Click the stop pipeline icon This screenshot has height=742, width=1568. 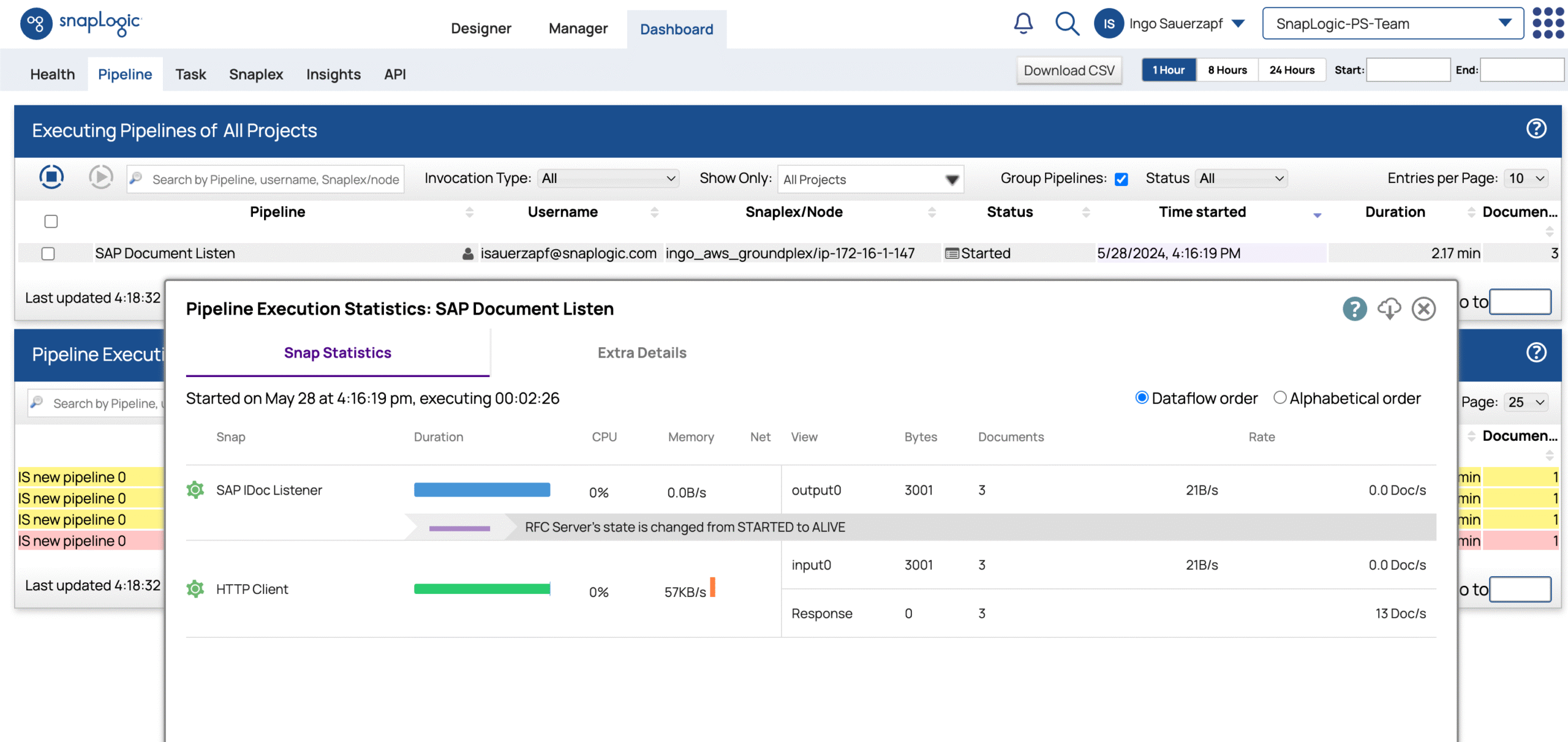(51, 177)
